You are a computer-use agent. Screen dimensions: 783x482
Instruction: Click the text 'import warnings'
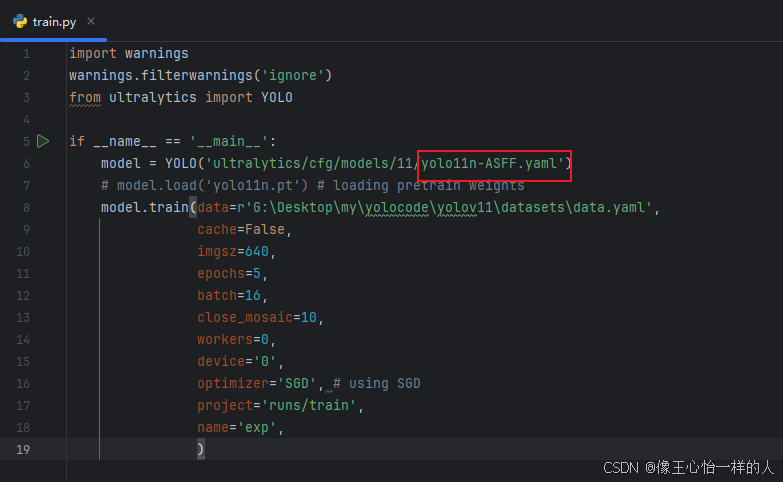tap(129, 53)
